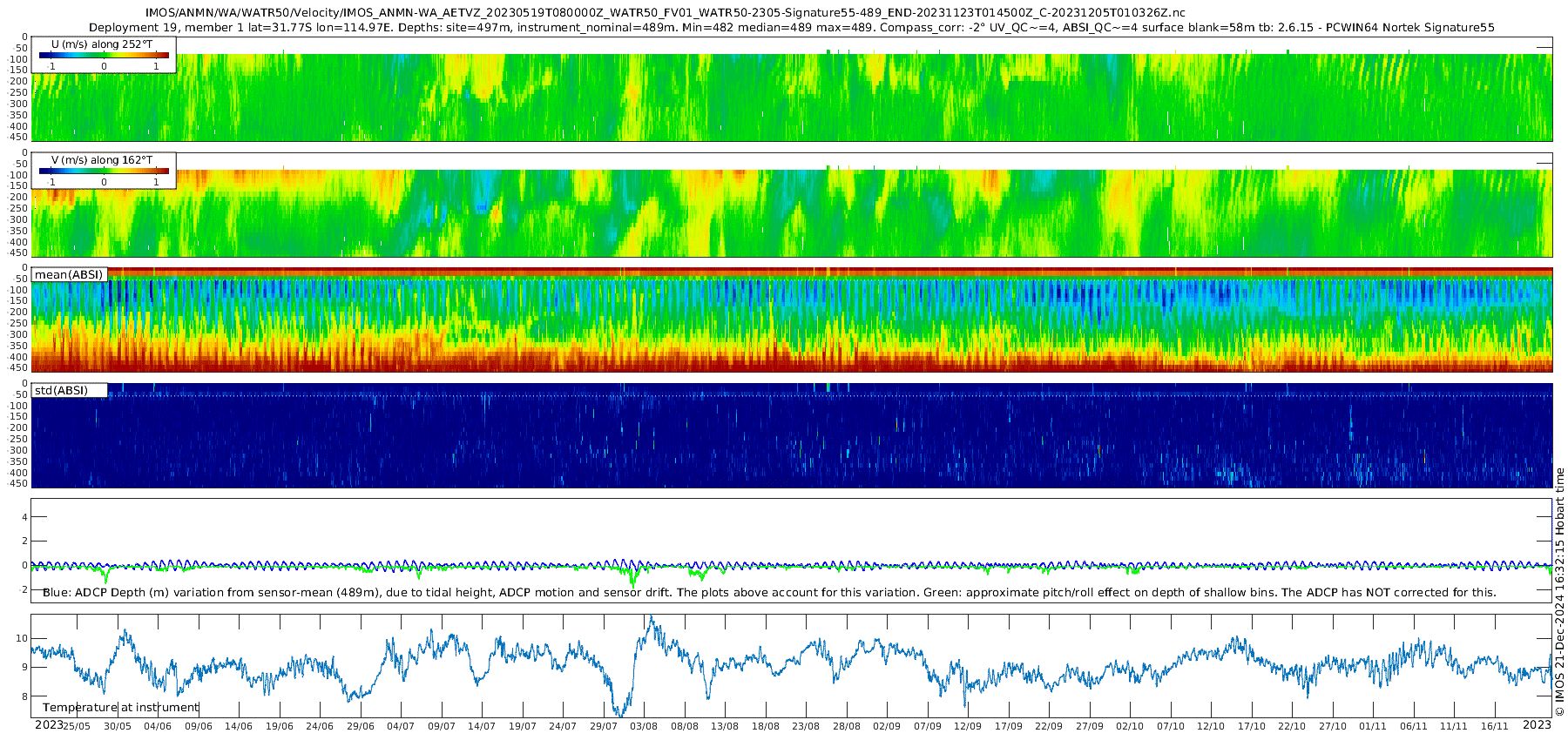Click the 29/06 date tick label
Viewport: 1568px width, 740px height.
pos(360,726)
